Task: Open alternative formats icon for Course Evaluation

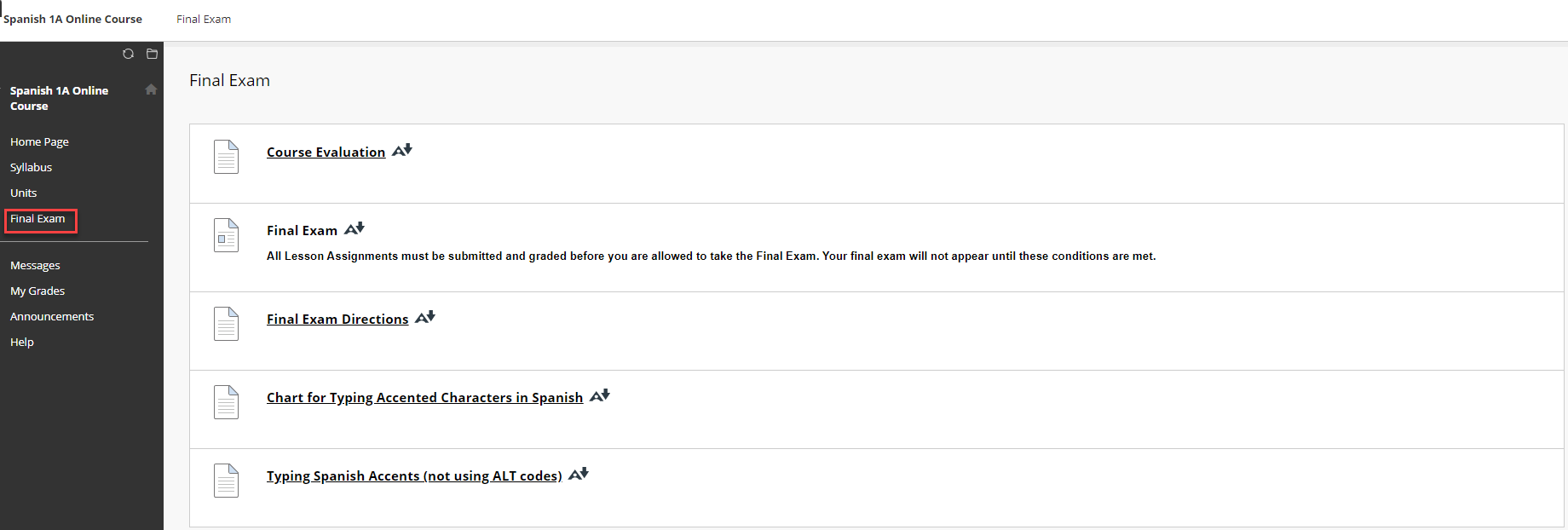Action: tap(402, 150)
